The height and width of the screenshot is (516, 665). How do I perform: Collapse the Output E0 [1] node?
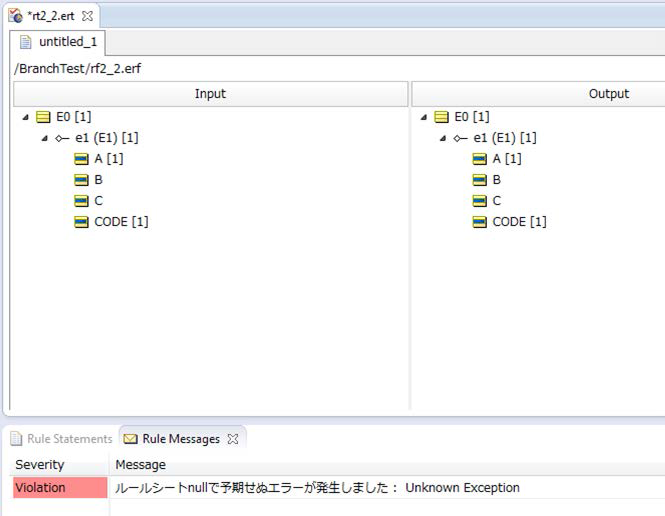[424, 117]
